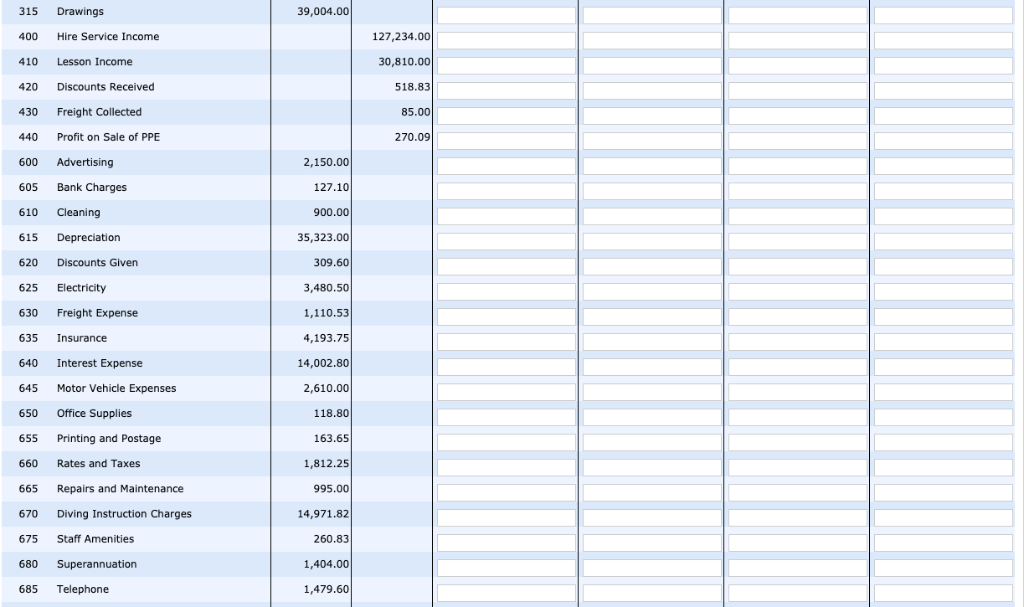Select the last blank field for Depreciation
This screenshot has width=1024, height=607.
point(942,240)
